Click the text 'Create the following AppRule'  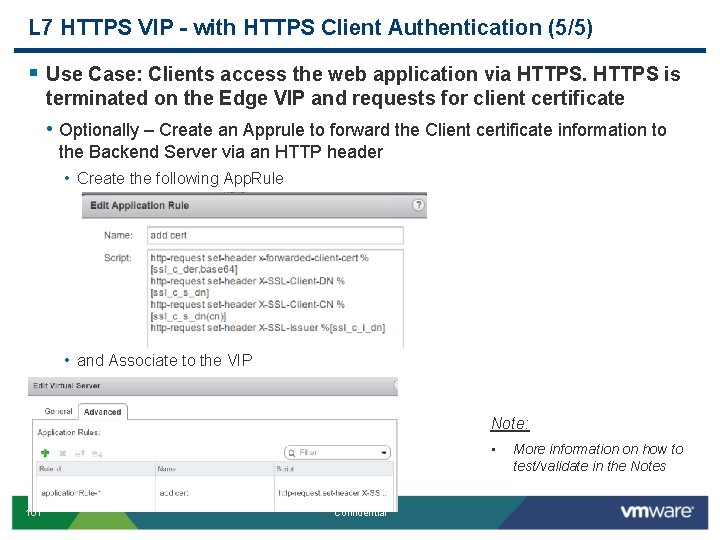point(180,178)
